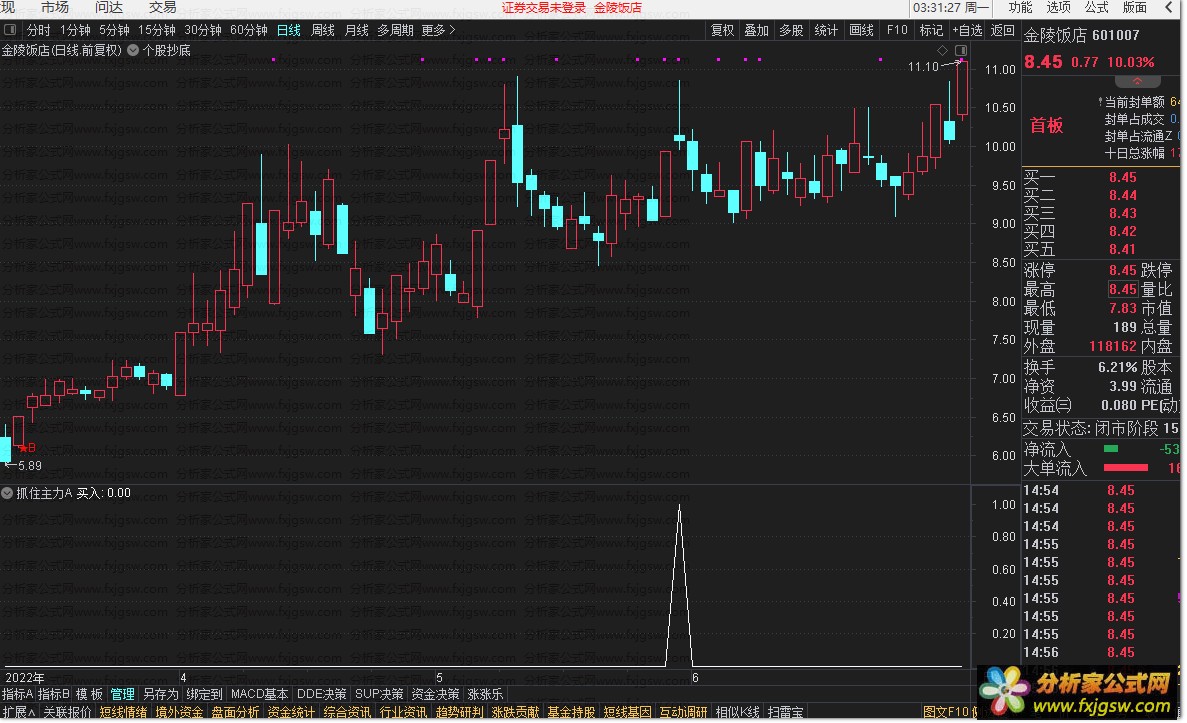Switch to 周线 weekly chart
Screen dimensions: 1187x723
point(323,30)
